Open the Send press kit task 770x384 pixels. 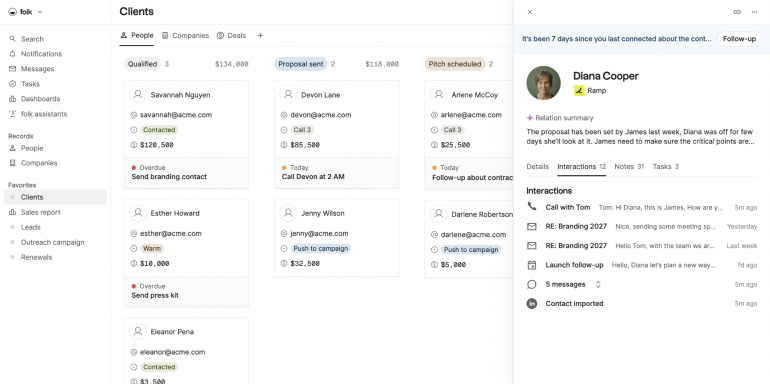click(155, 296)
